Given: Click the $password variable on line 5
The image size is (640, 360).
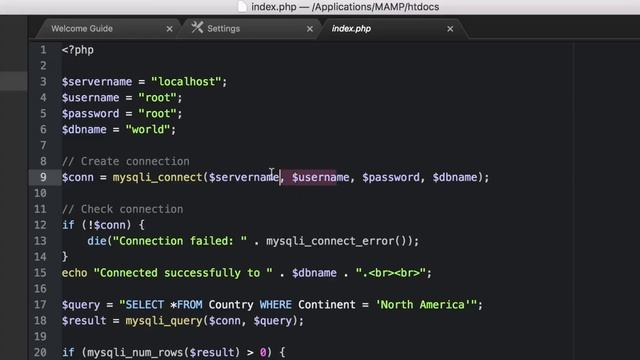Looking at the screenshot, I should [x=90, y=114].
